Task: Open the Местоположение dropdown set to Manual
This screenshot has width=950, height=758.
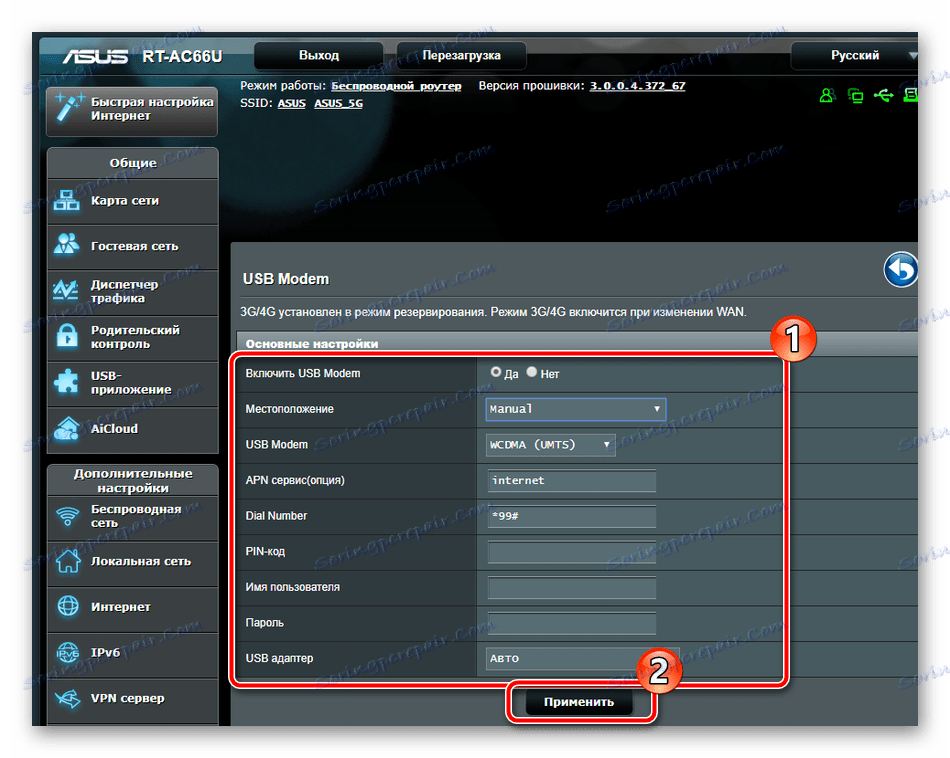Action: [576, 409]
